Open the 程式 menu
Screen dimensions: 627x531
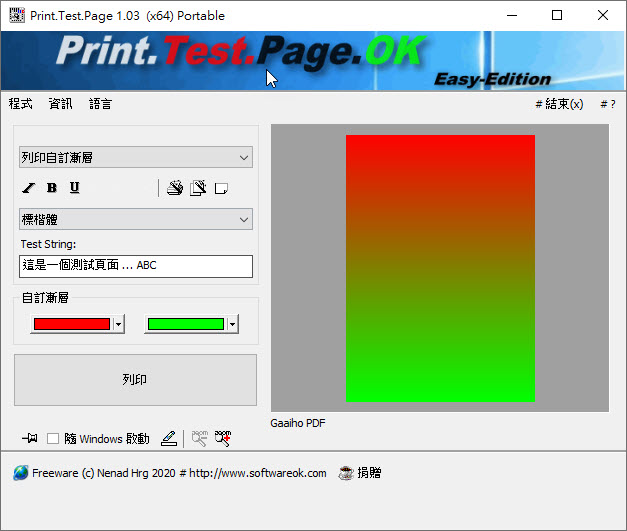coord(20,104)
